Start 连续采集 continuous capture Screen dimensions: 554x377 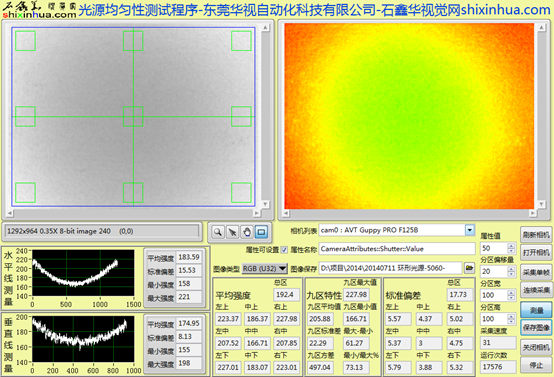tap(536, 290)
